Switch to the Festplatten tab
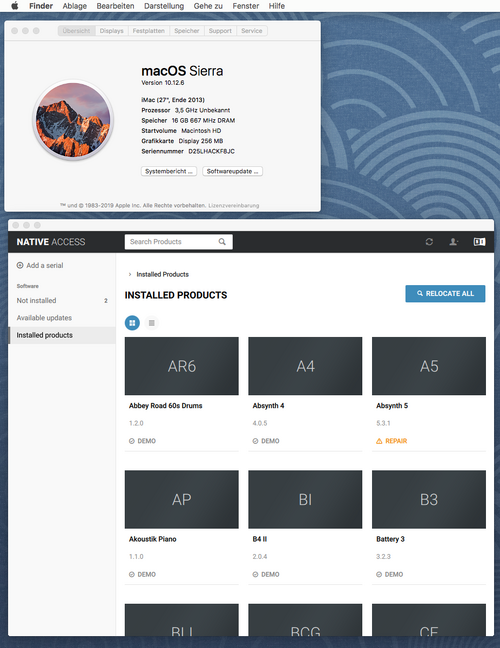Viewport: 500px width, 648px height. pyautogui.click(x=148, y=31)
